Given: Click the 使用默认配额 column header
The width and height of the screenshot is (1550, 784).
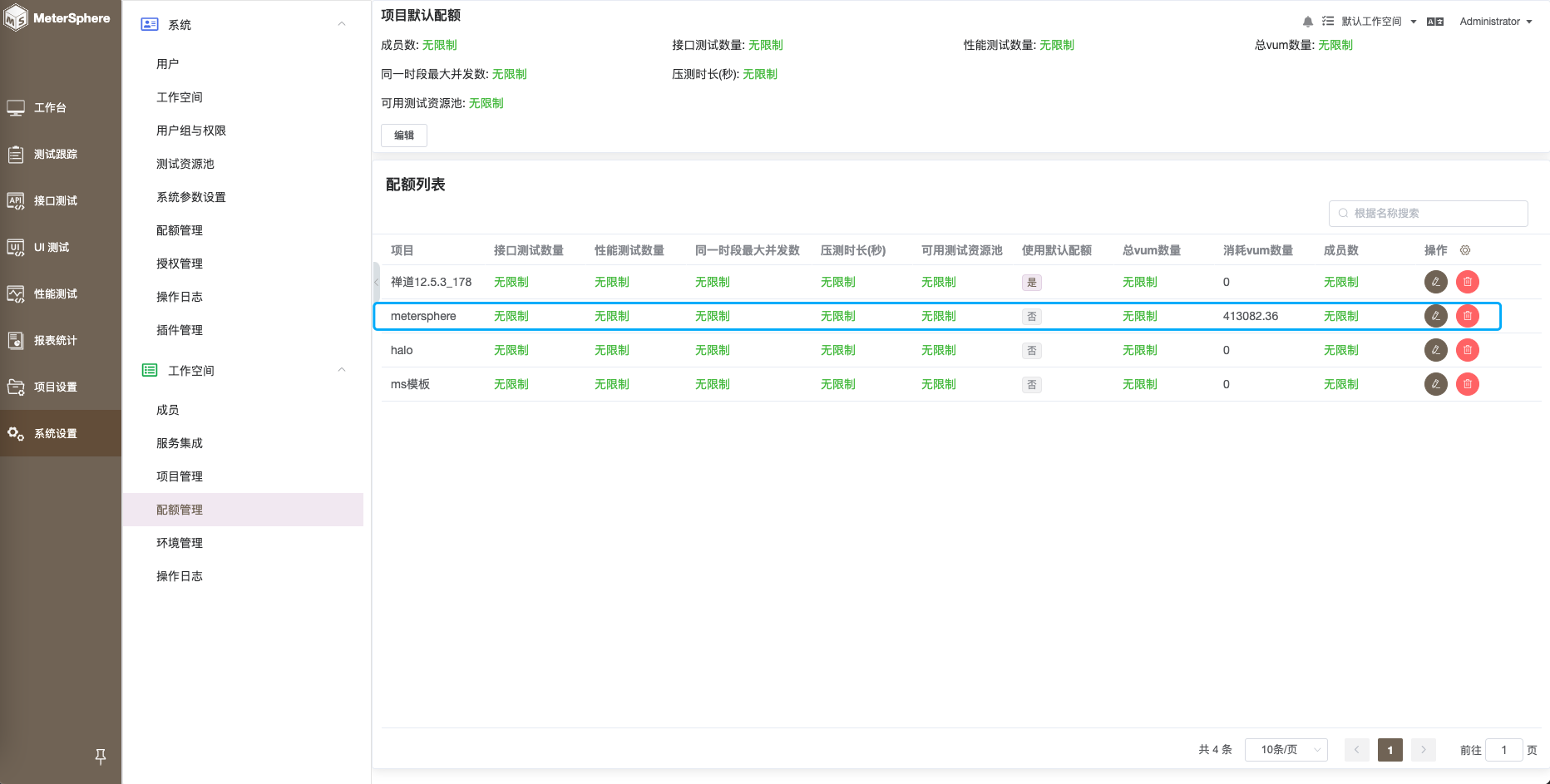Looking at the screenshot, I should click(x=1057, y=250).
